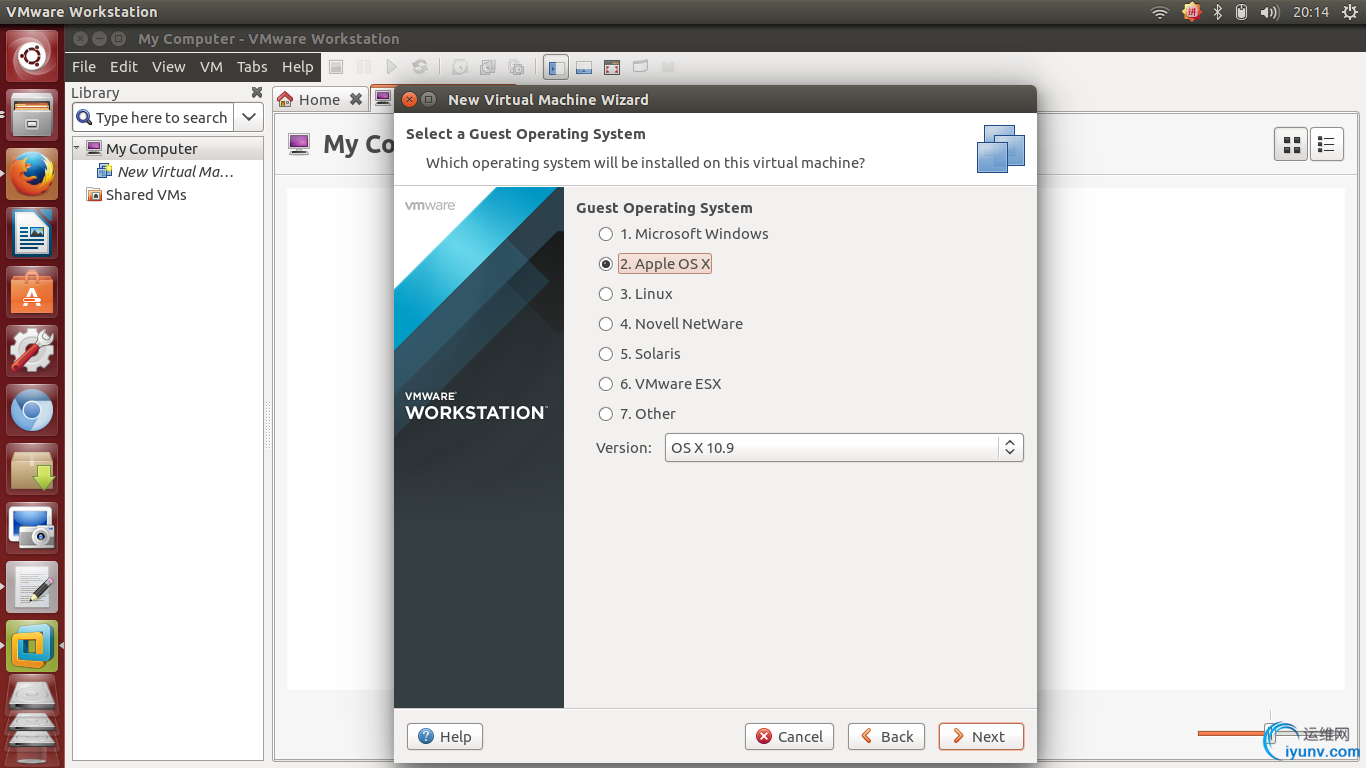Switch My Computer to list view
The width and height of the screenshot is (1366, 768).
click(1326, 144)
